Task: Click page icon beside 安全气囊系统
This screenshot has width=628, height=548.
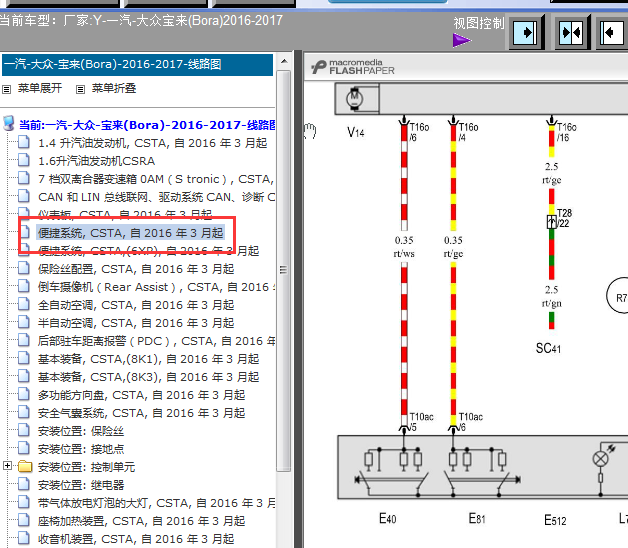Action: click(24, 412)
